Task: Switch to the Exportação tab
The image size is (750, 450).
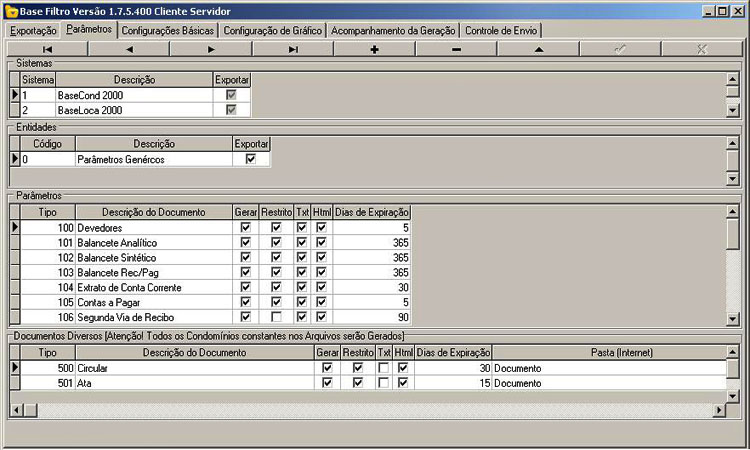Action: (x=33, y=31)
